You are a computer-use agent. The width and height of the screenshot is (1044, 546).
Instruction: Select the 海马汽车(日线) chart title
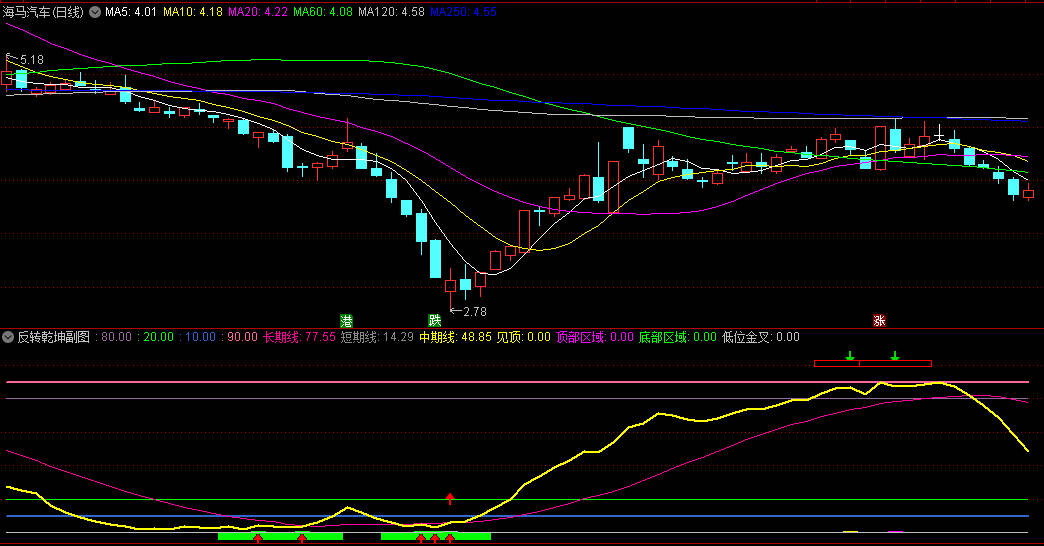pos(44,12)
